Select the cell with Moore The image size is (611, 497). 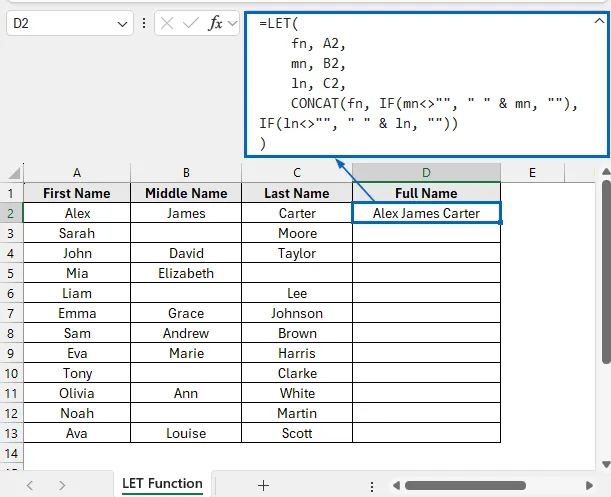pos(297,233)
